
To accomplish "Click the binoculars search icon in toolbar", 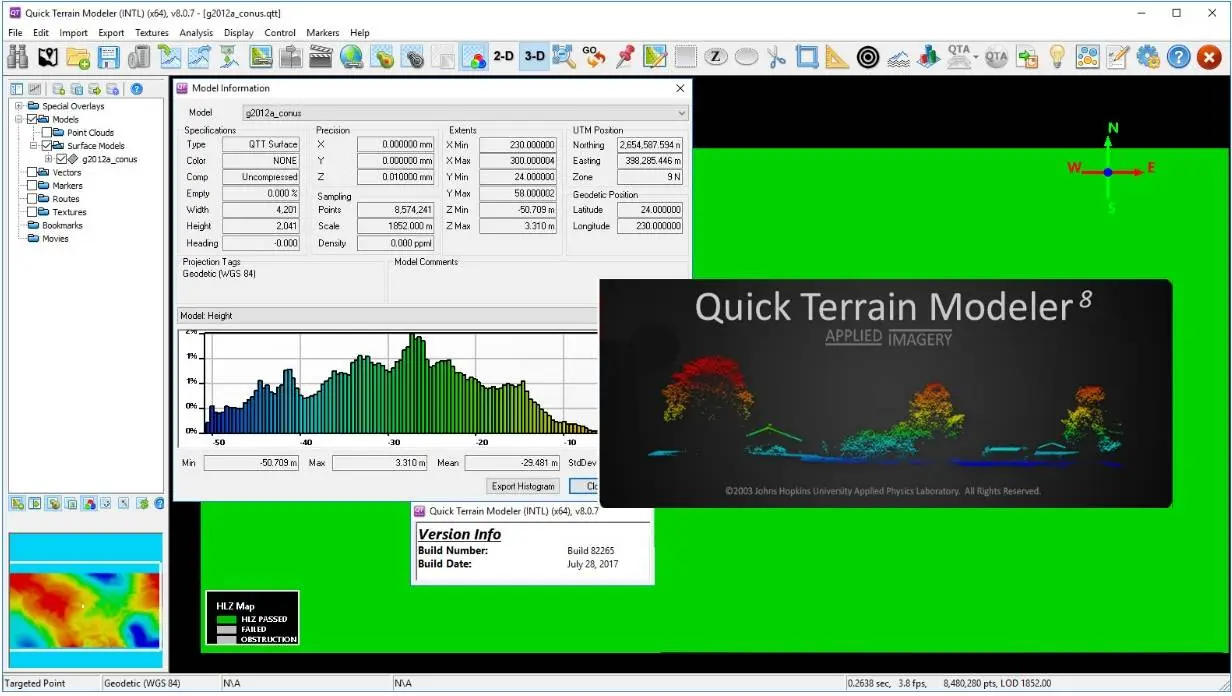I will (17, 57).
